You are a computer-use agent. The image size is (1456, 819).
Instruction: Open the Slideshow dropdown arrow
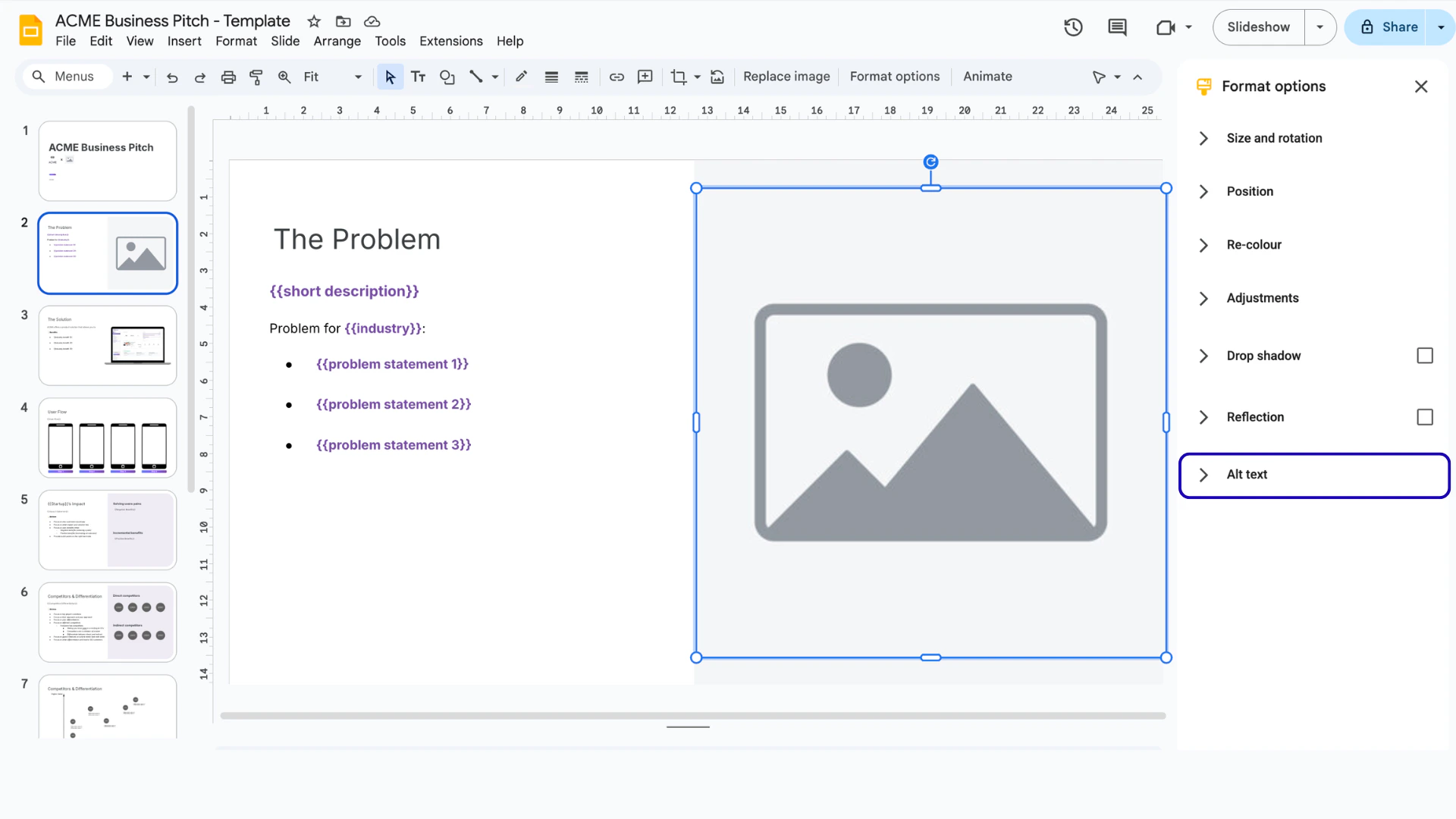(1319, 27)
